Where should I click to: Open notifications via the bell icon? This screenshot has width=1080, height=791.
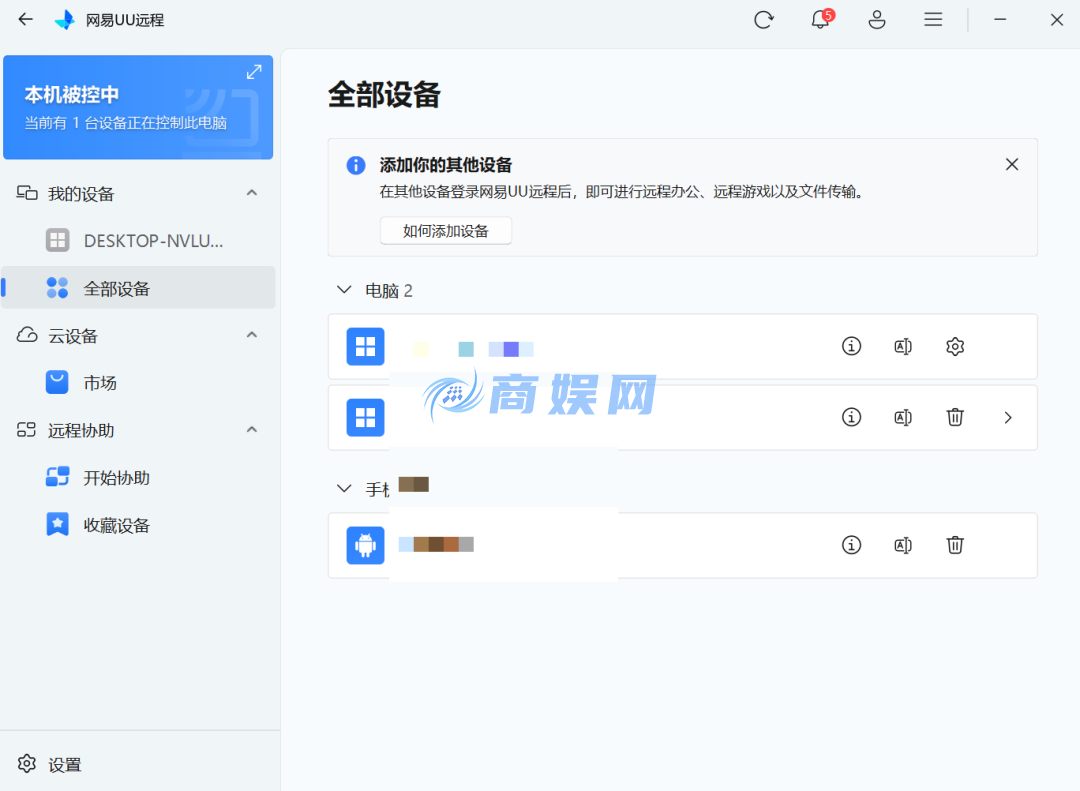820,19
